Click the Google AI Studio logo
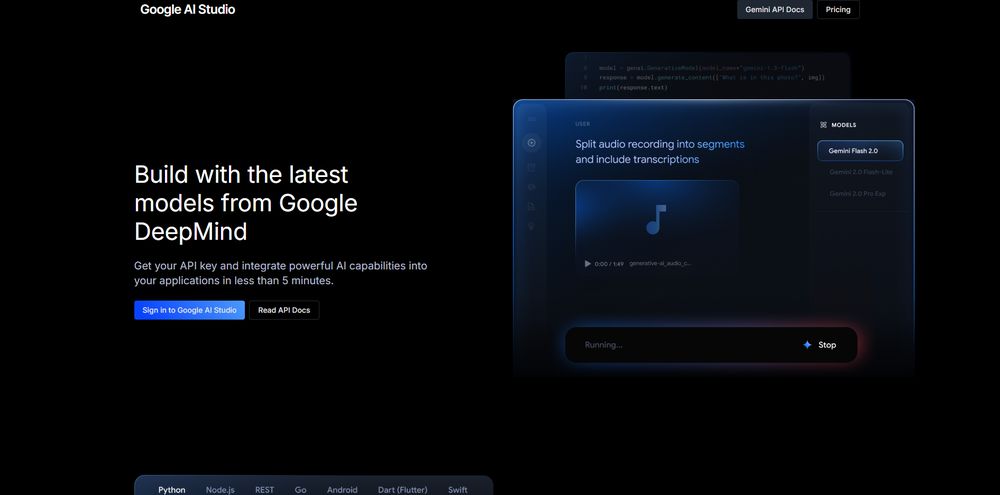The image size is (1000, 495). point(188,10)
